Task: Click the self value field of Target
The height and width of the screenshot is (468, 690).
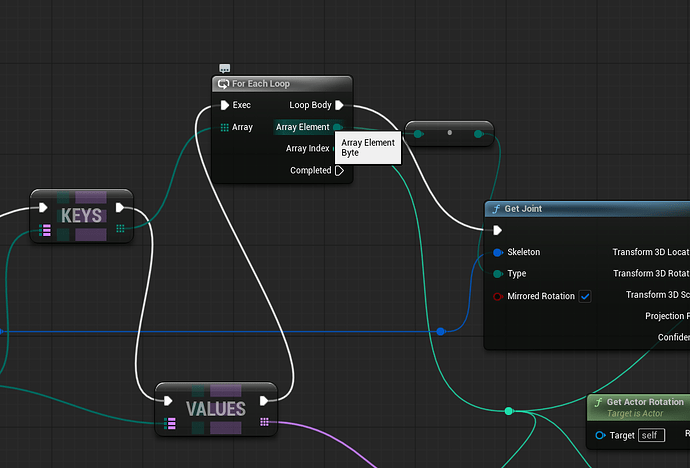Action: [x=651, y=435]
